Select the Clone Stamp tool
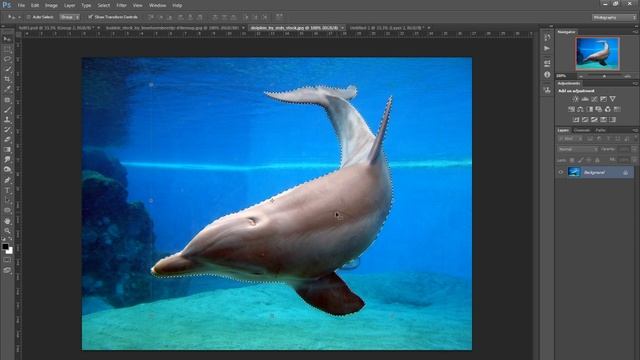The width and height of the screenshot is (640, 360). point(7,120)
